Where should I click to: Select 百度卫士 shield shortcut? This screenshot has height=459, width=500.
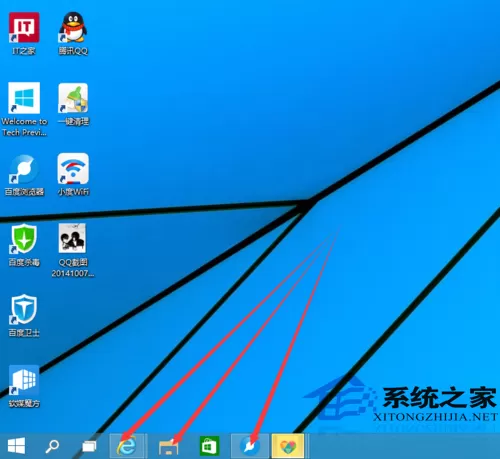coord(24,309)
